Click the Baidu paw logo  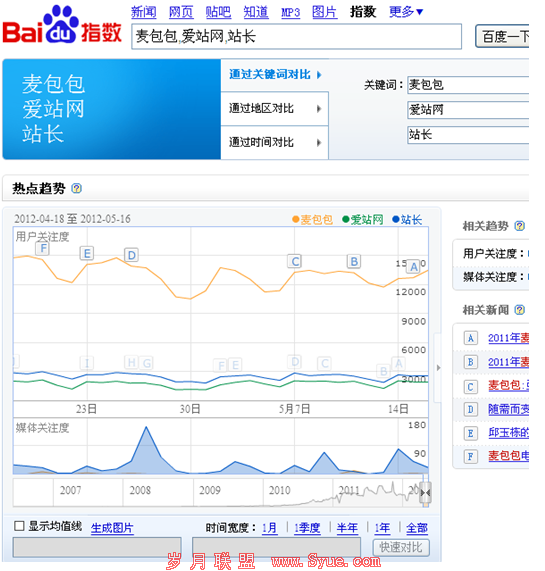60,24
